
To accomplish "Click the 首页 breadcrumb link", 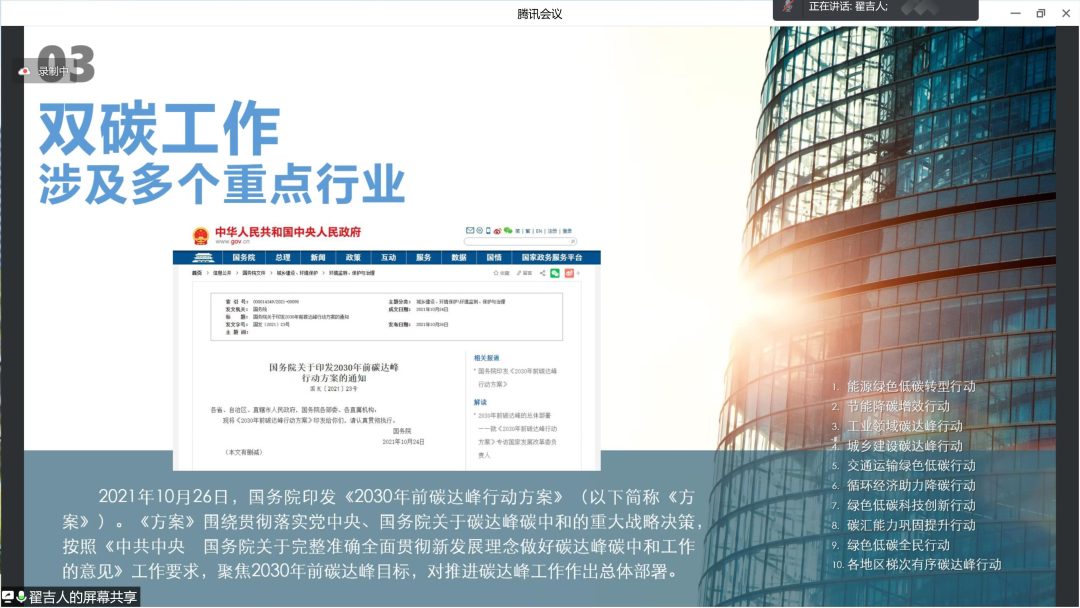I will (198, 273).
